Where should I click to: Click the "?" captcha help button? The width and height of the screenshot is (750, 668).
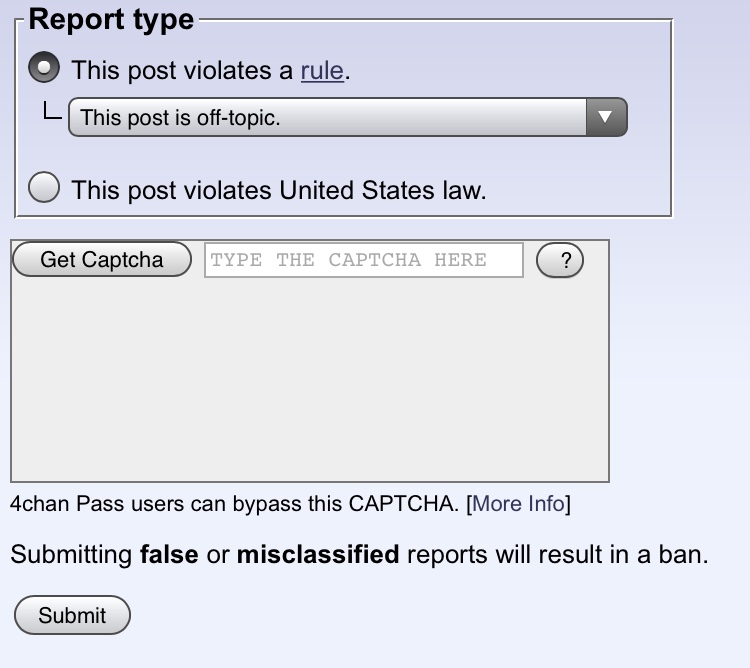coord(560,260)
